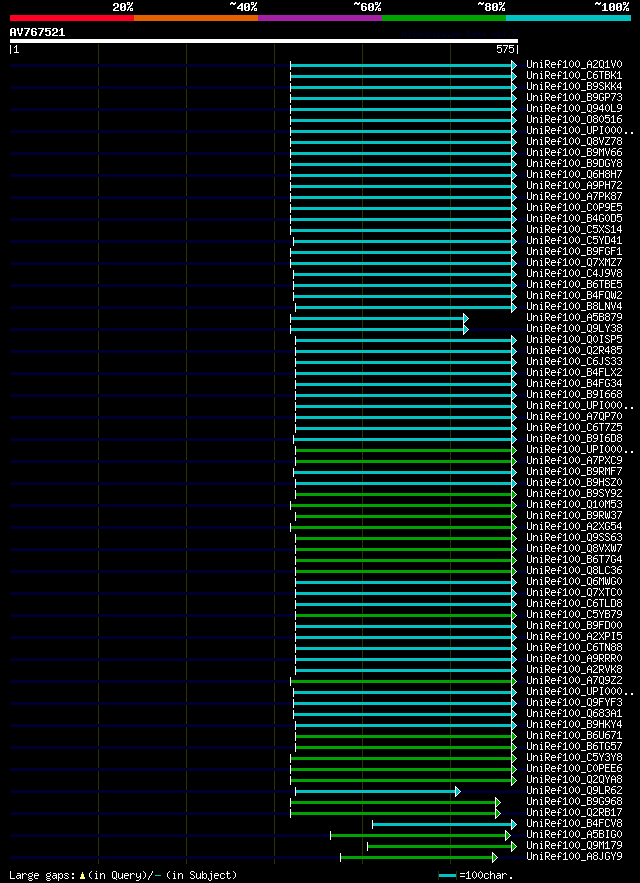
Task: Click UniRef100_C0PEE6 label
Action: pos(574,770)
